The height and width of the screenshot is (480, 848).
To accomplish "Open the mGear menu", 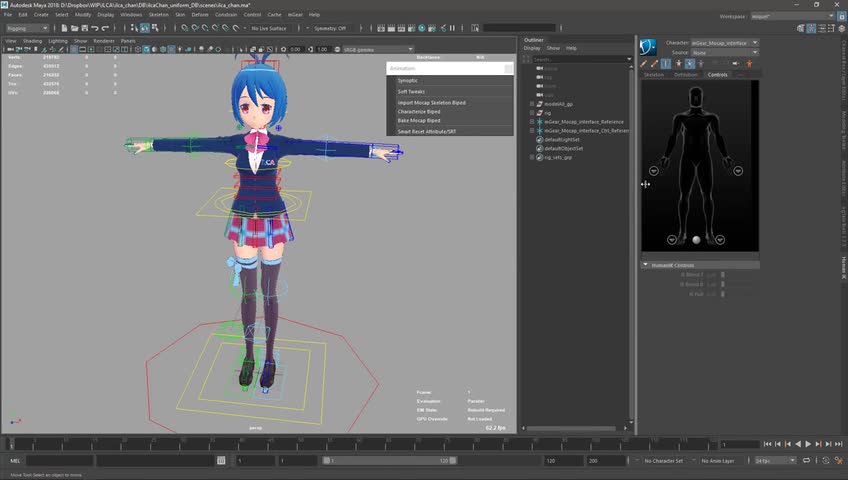I will (295, 15).
